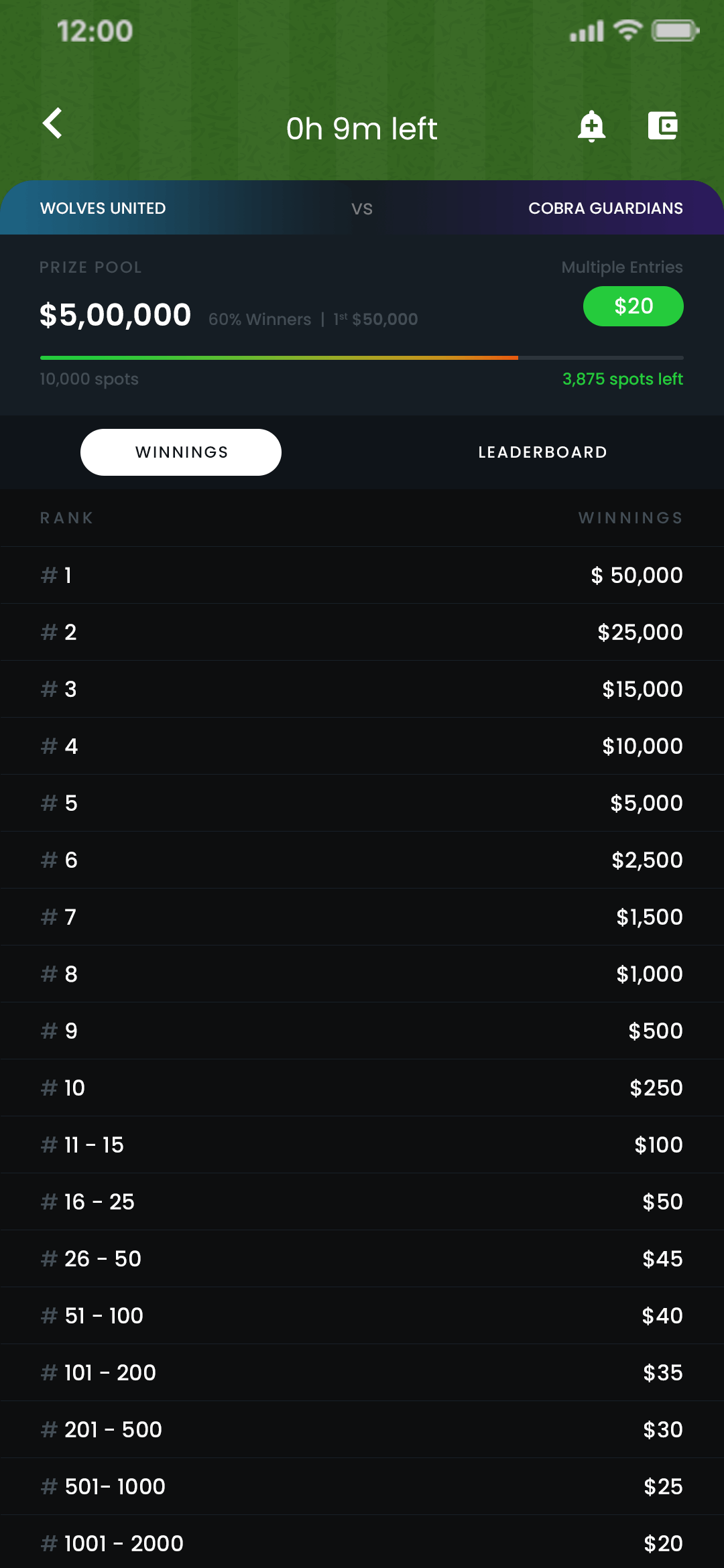This screenshot has width=724, height=1568.
Task: Tap the back arrow icon
Action: pos(52,124)
